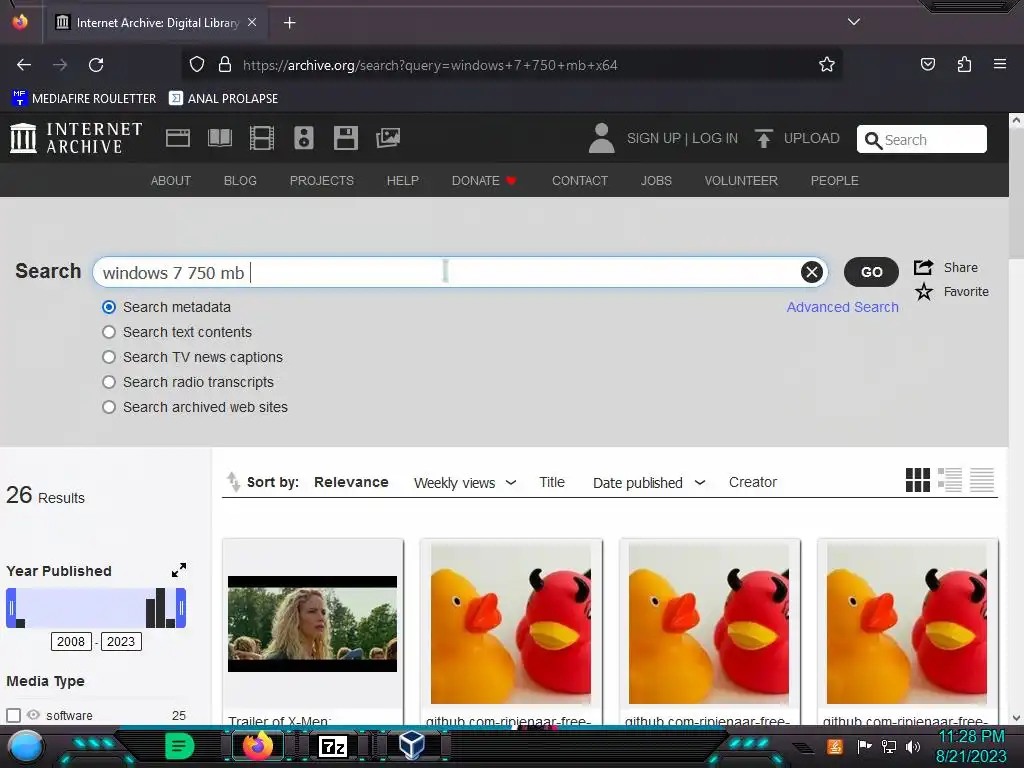
Task: Click the site security lock icon
Action: (x=225, y=65)
